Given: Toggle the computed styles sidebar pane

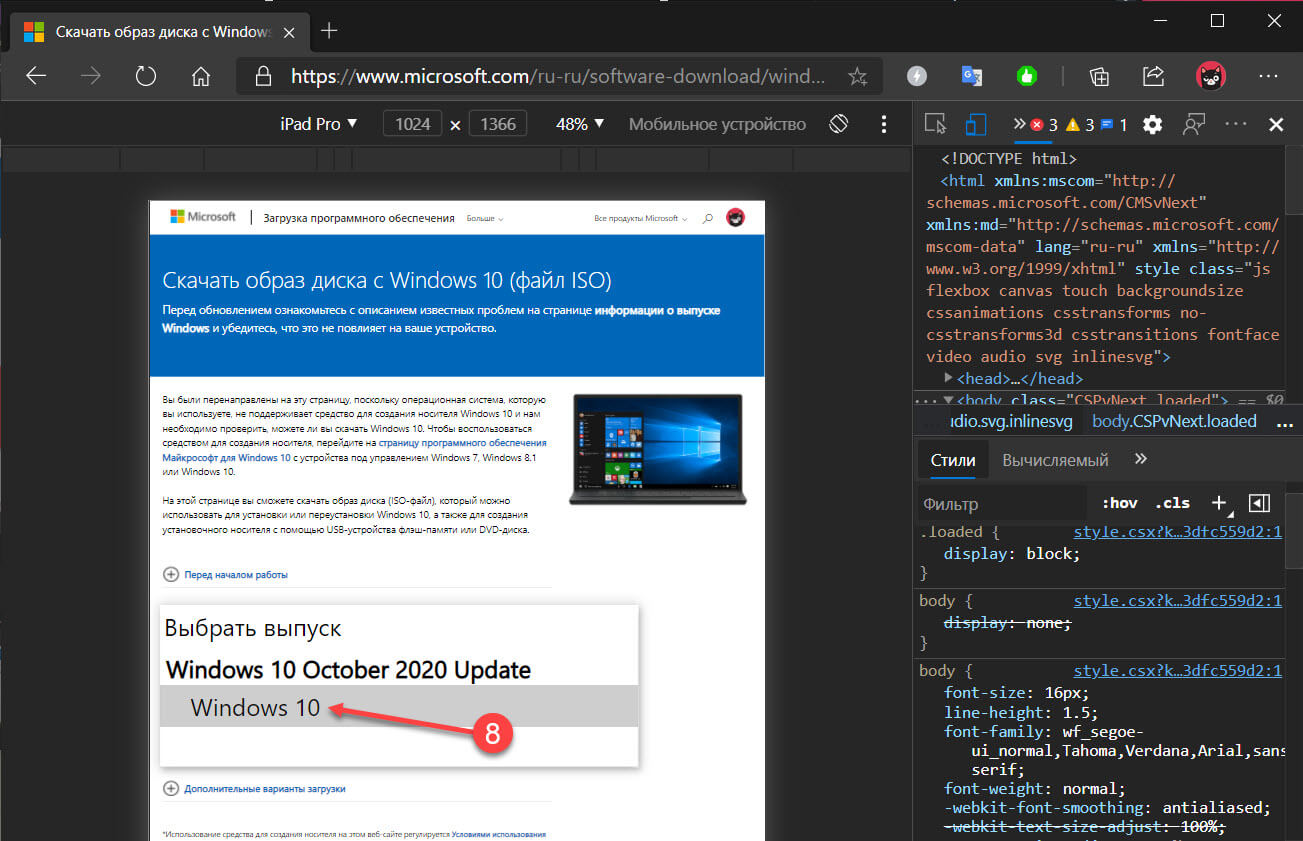Looking at the screenshot, I should (1259, 503).
